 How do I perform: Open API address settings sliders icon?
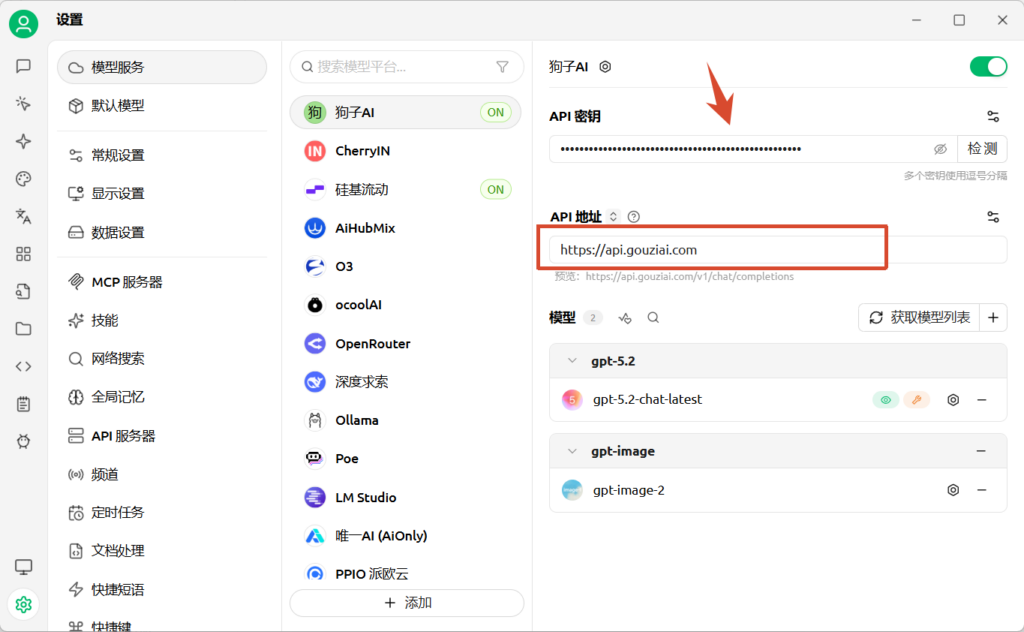[993, 217]
